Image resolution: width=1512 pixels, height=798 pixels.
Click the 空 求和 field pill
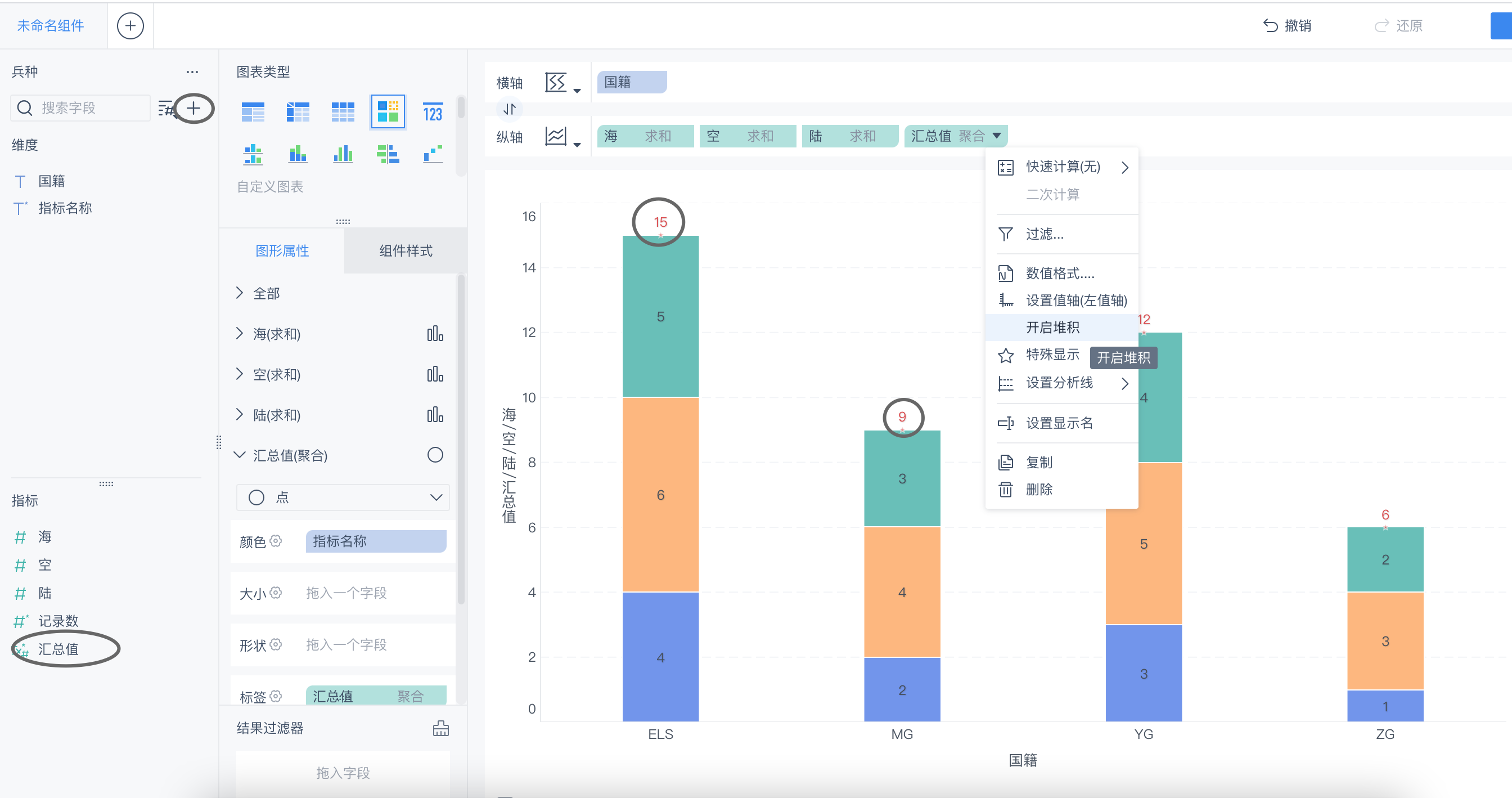tap(748, 136)
